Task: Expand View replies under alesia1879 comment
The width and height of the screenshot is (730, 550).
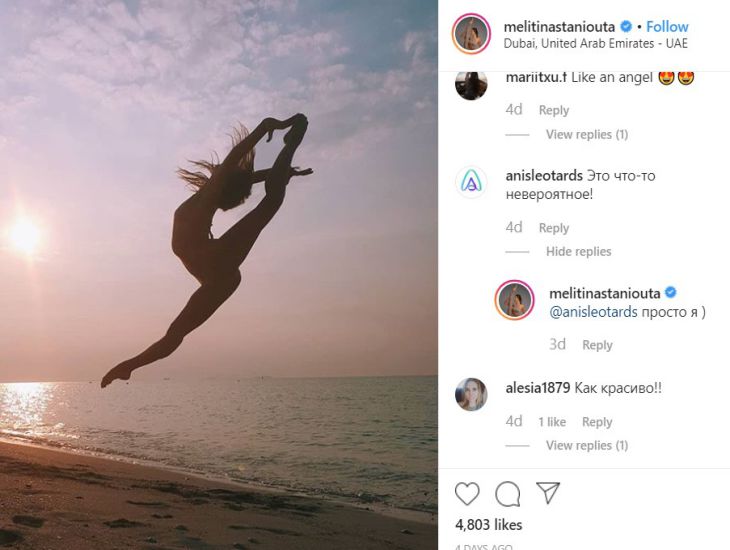Action: pos(586,446)
